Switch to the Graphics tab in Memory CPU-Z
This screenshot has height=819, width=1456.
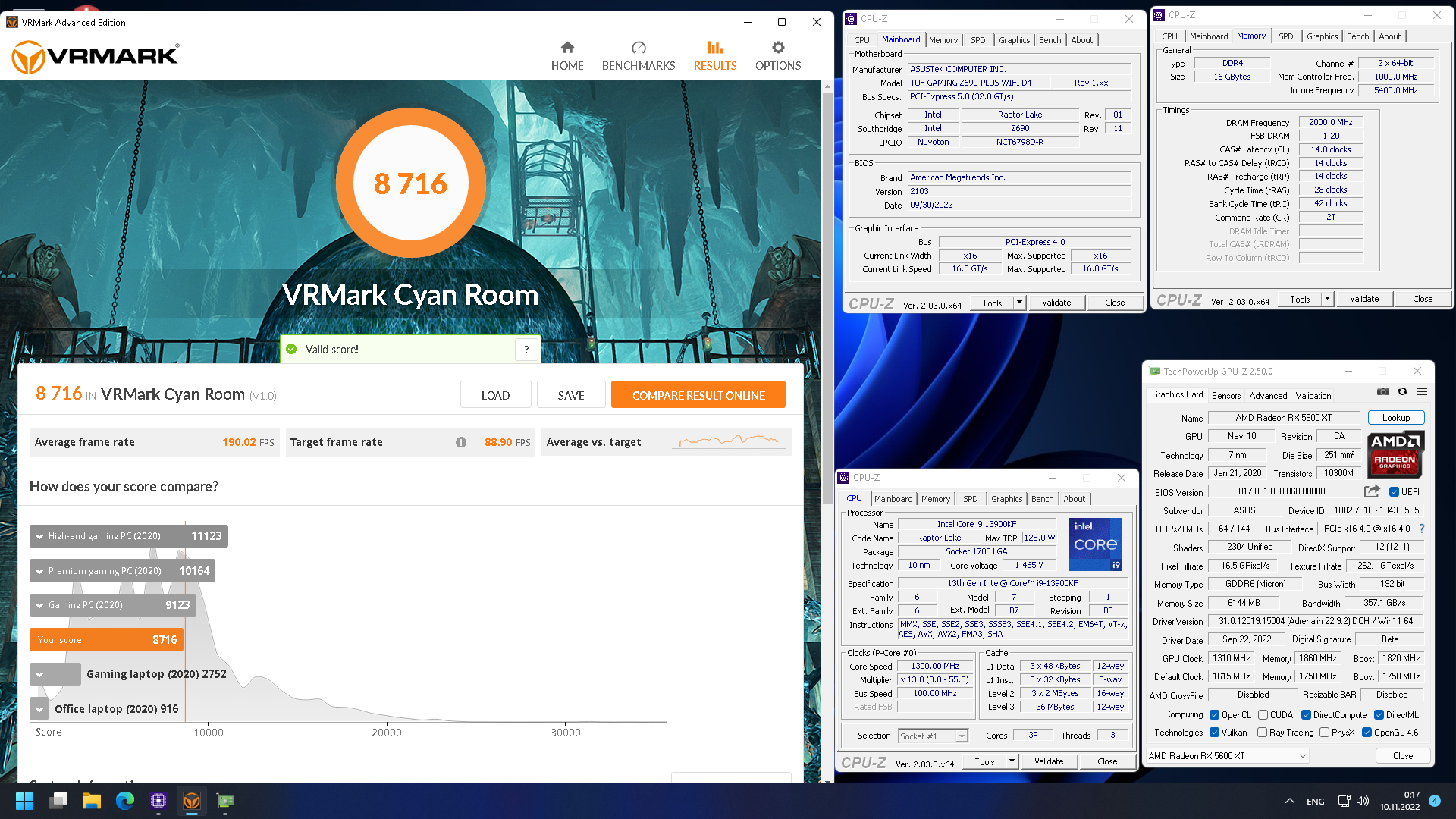point(1322,36)
